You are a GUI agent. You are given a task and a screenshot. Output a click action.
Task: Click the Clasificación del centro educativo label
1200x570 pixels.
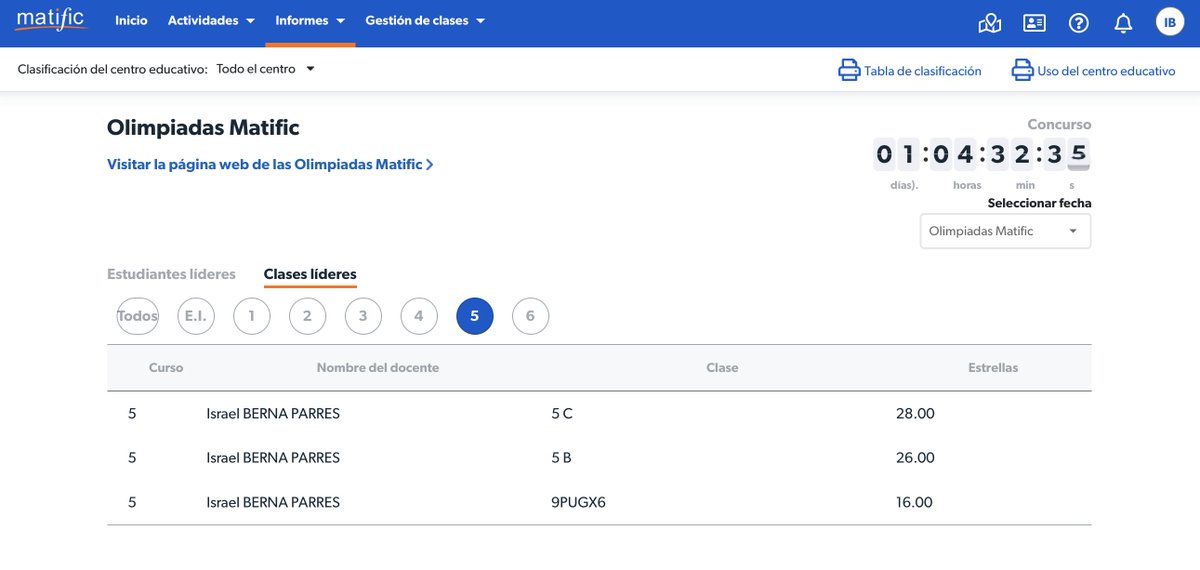point(112,69)
